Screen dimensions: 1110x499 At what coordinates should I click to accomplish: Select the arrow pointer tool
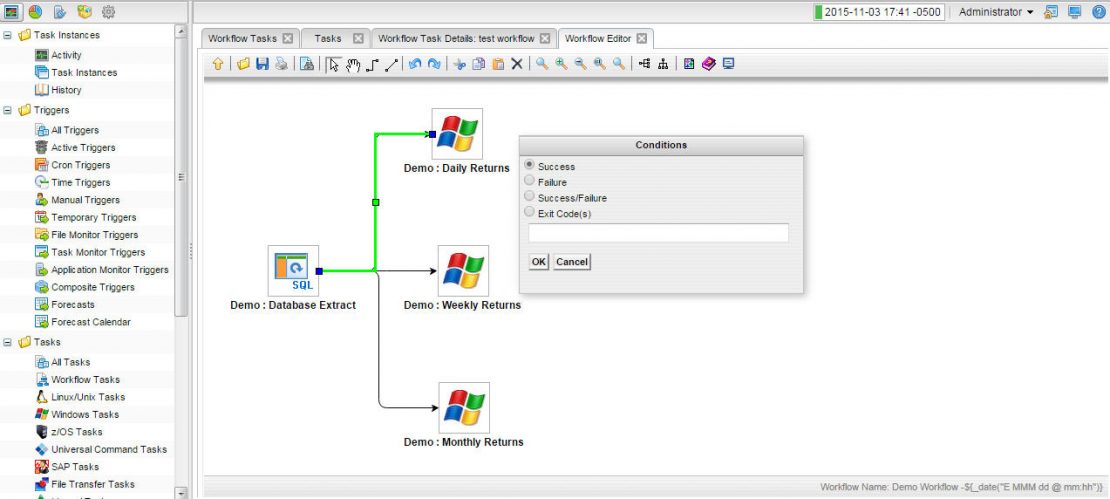(x=333, y=64)
